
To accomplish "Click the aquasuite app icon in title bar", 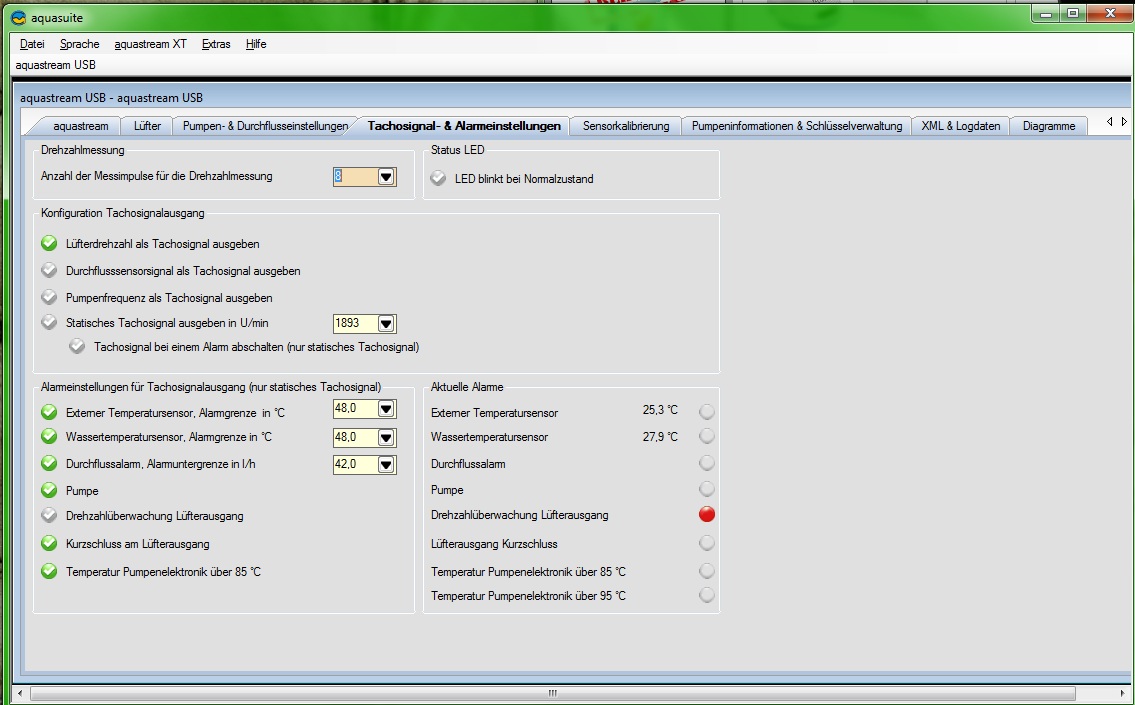I will [19, 17].
